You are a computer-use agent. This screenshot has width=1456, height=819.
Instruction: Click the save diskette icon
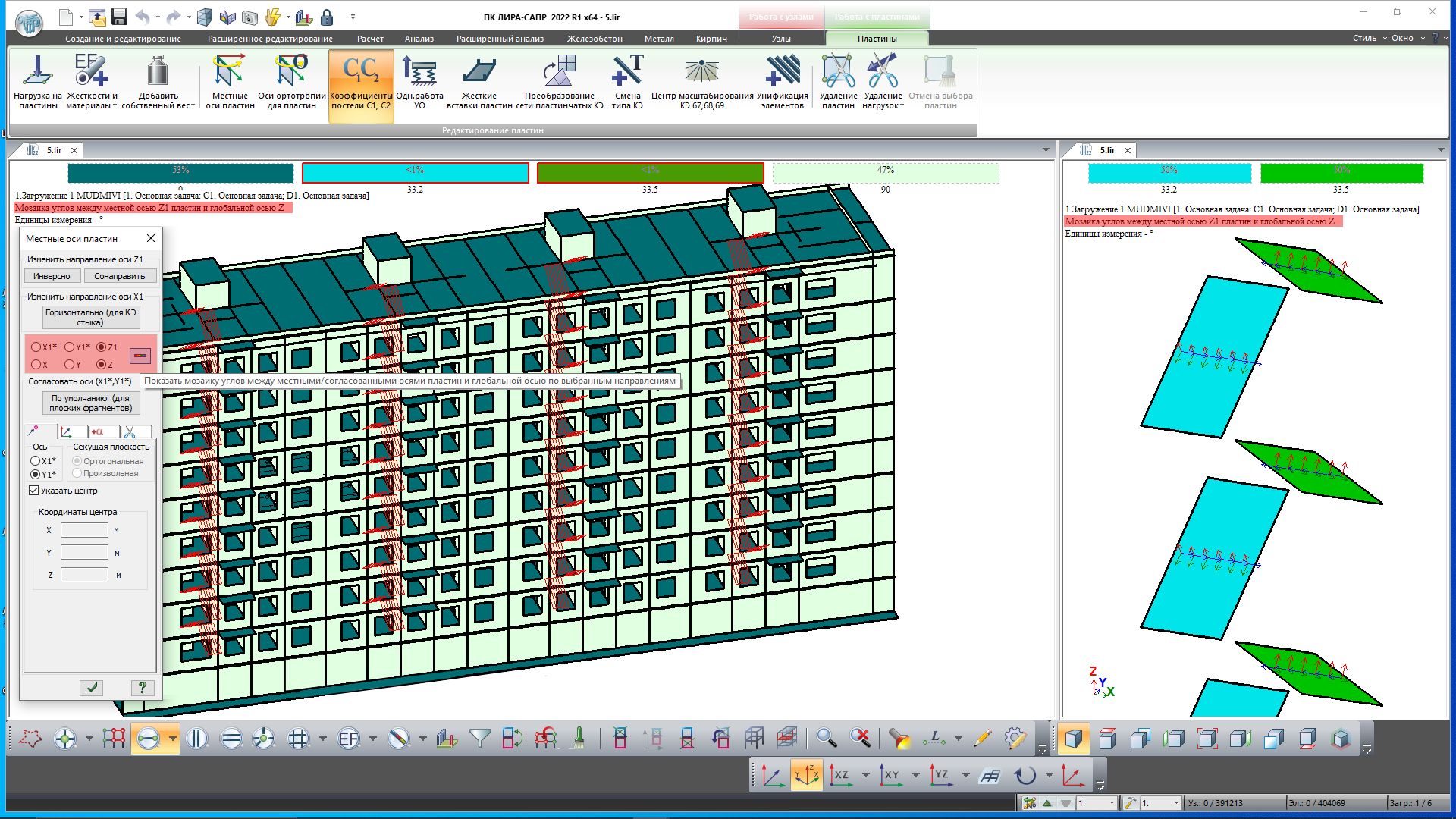pyautogui.click(x=119, y=17)
